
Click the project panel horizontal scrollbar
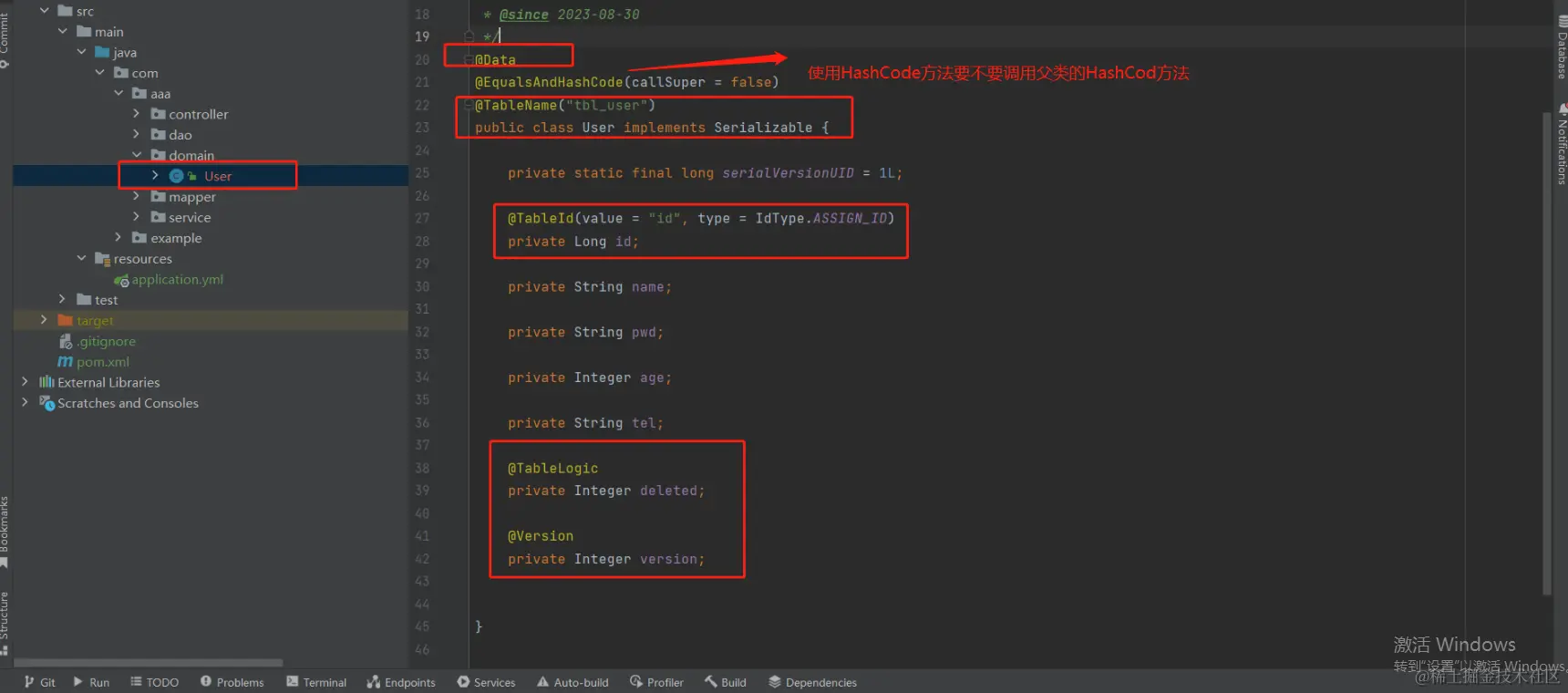[148, 663]
